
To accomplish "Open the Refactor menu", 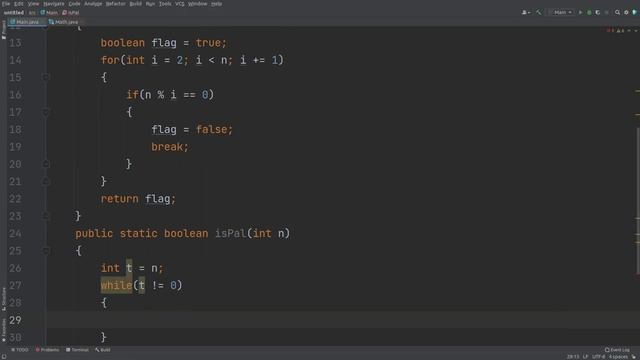I will [116, 4].
